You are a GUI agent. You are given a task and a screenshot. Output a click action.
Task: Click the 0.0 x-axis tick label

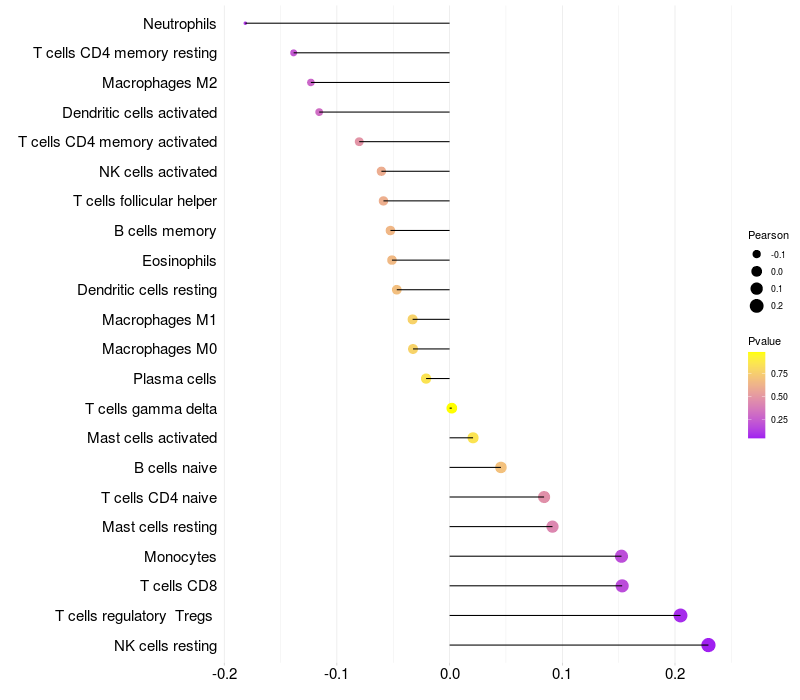[x=449, y=673]
